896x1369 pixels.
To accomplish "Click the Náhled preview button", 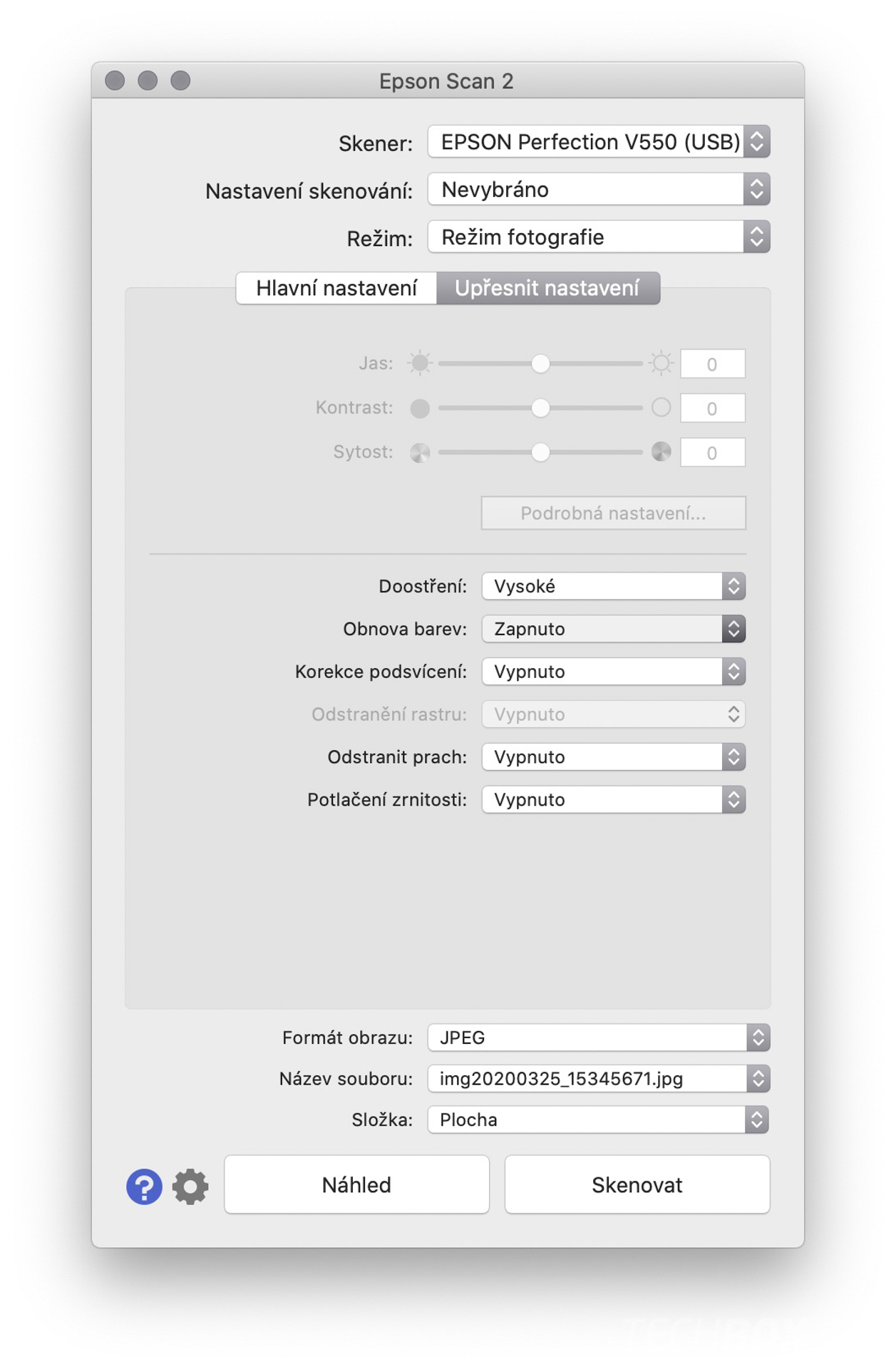I will click(x=356, y=1185).
